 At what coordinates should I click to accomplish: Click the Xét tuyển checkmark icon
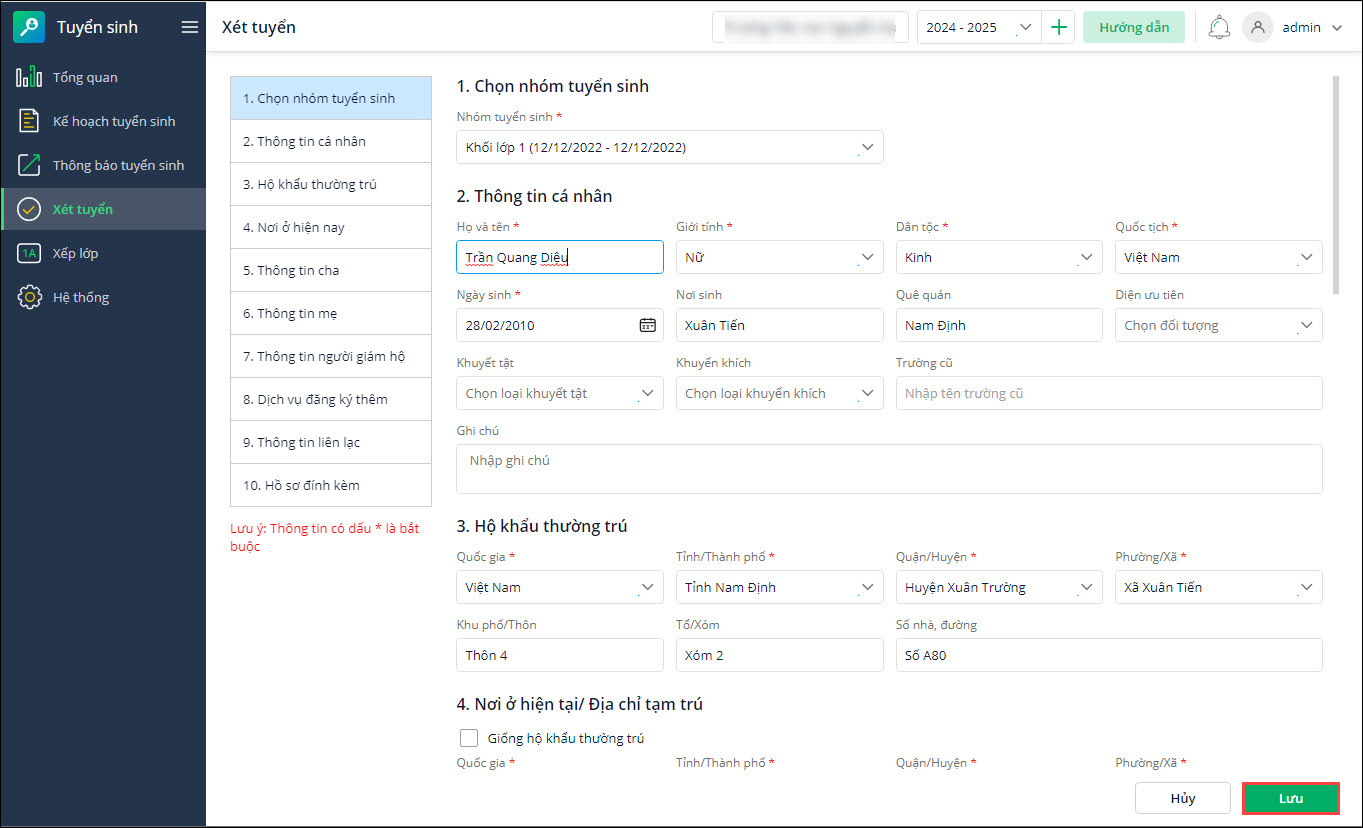[x=29, y=209]
